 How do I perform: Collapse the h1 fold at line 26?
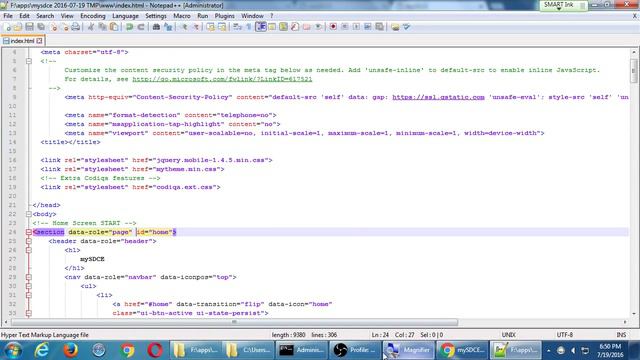point(29,250)
